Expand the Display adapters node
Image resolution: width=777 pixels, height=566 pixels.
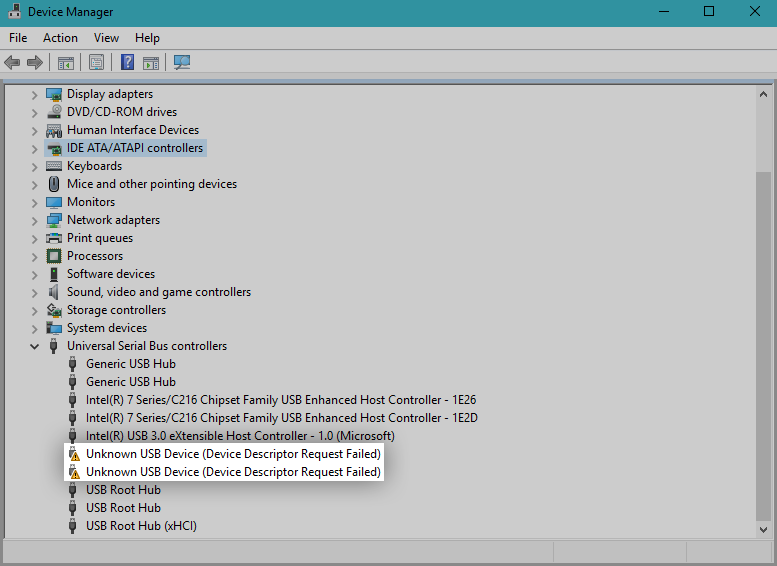[34, 95]
